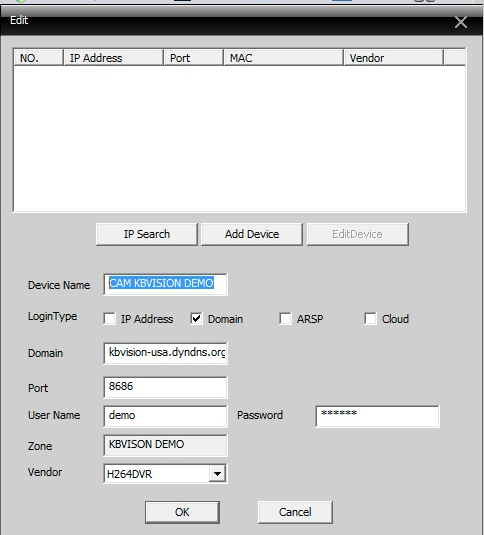Click the User Name field with demo
The width and height of the screenshot is (484, 535).
pos(165,416)
